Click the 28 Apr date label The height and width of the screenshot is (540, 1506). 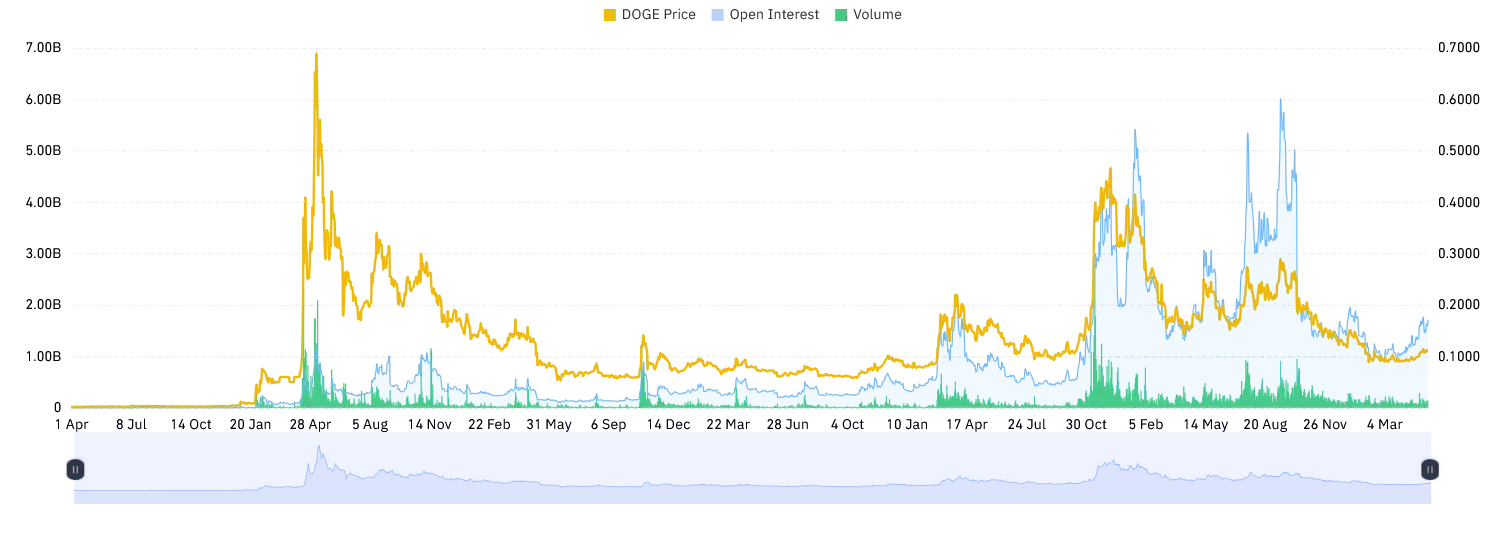(x=310, y=424)
